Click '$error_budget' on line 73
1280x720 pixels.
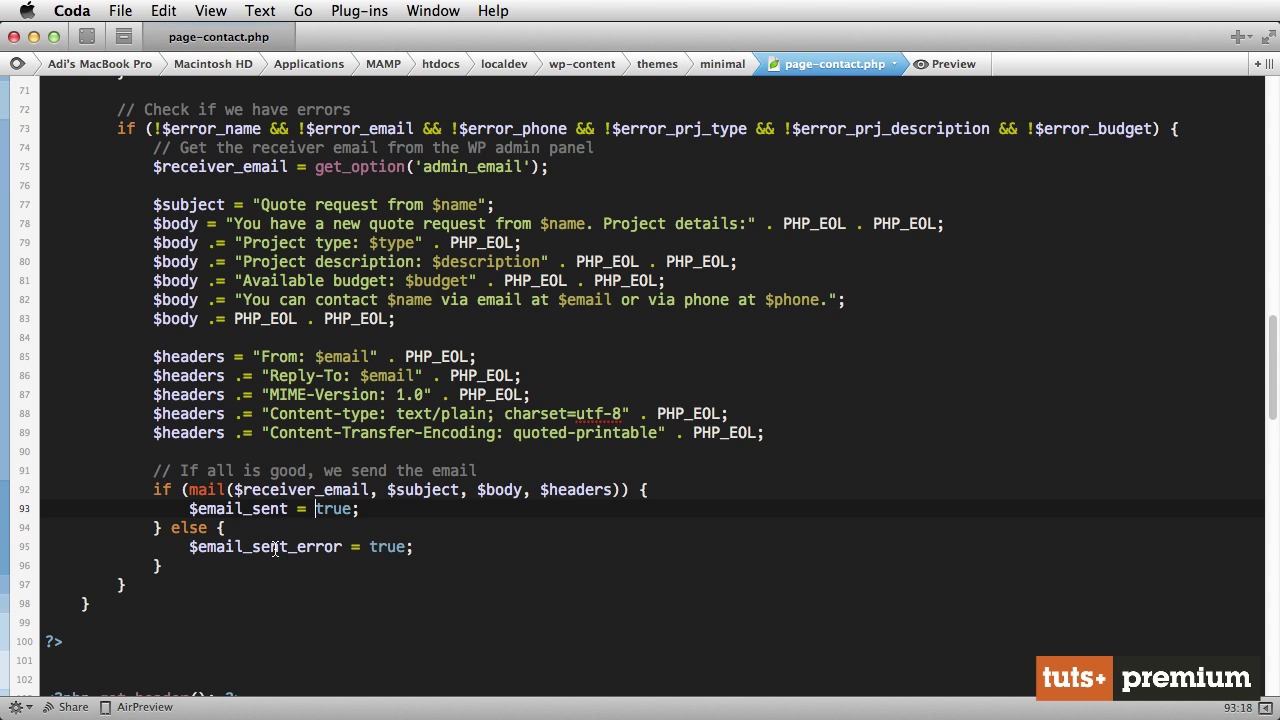pyautogui.click(x=1093, y=129)
